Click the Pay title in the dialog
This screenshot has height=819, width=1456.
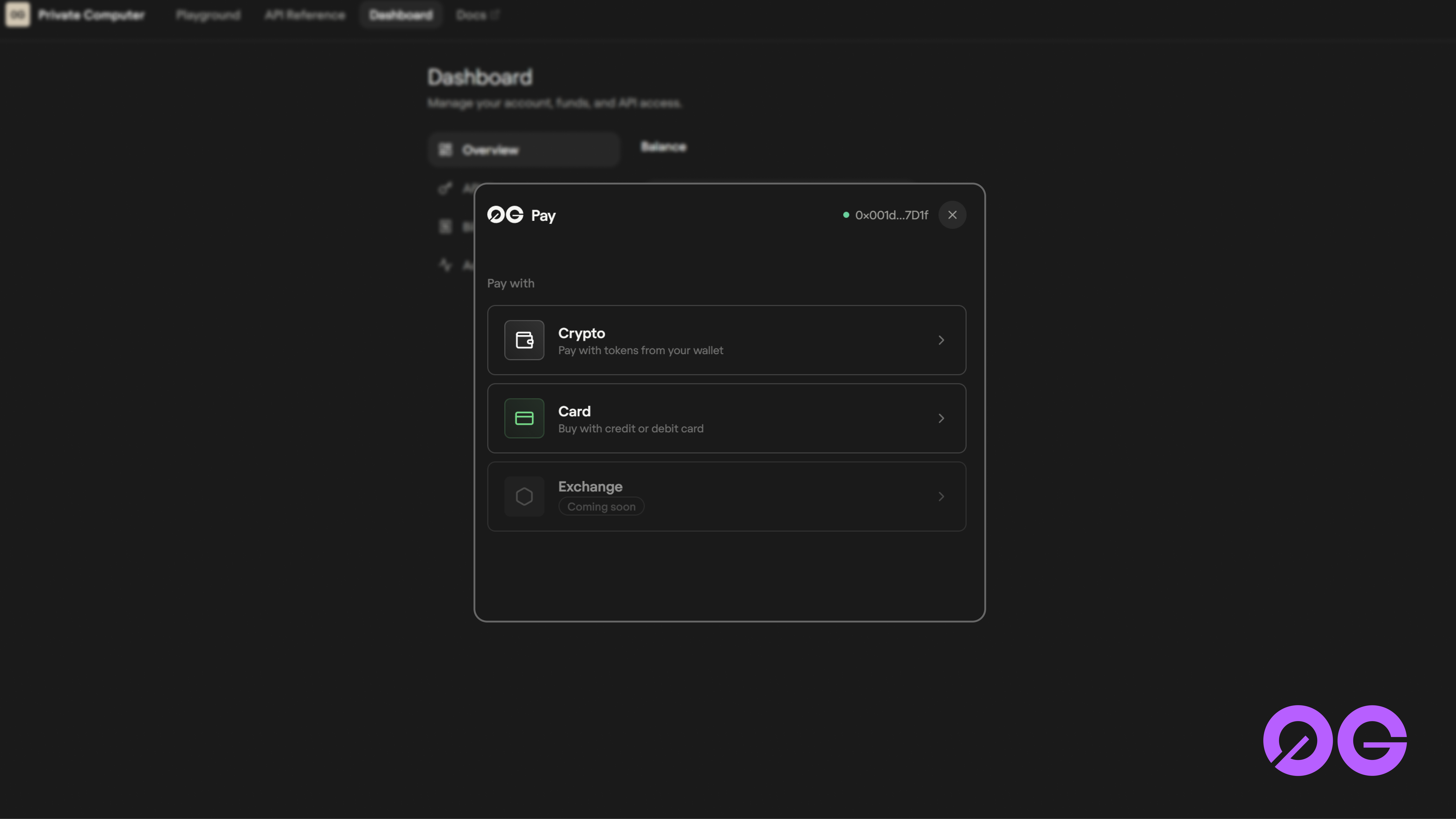(x=543, y=216)
